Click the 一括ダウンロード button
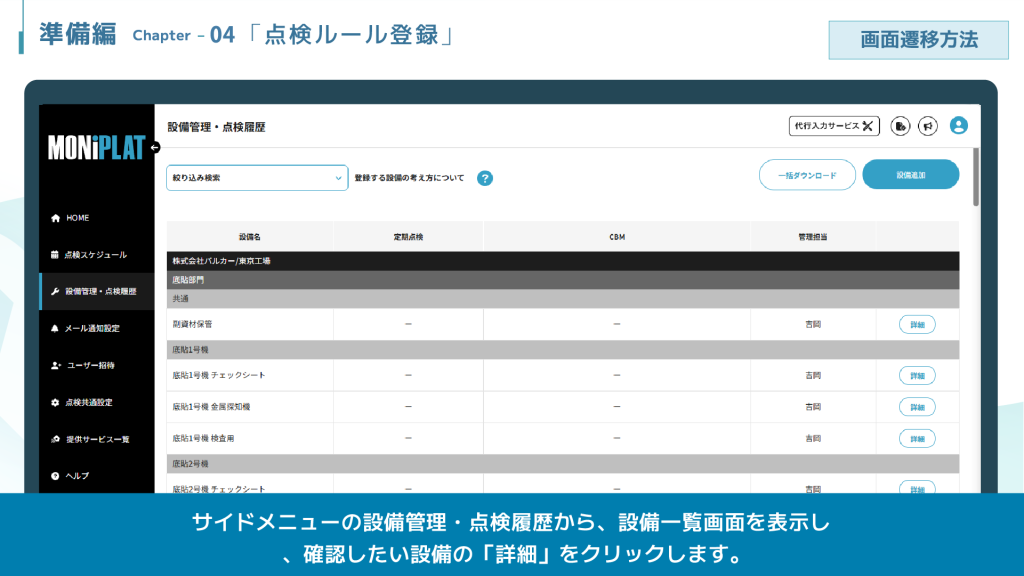Image resolution: width=1024 pixels, height=576 pixels. pyautogui.click(x=807, y=175)
